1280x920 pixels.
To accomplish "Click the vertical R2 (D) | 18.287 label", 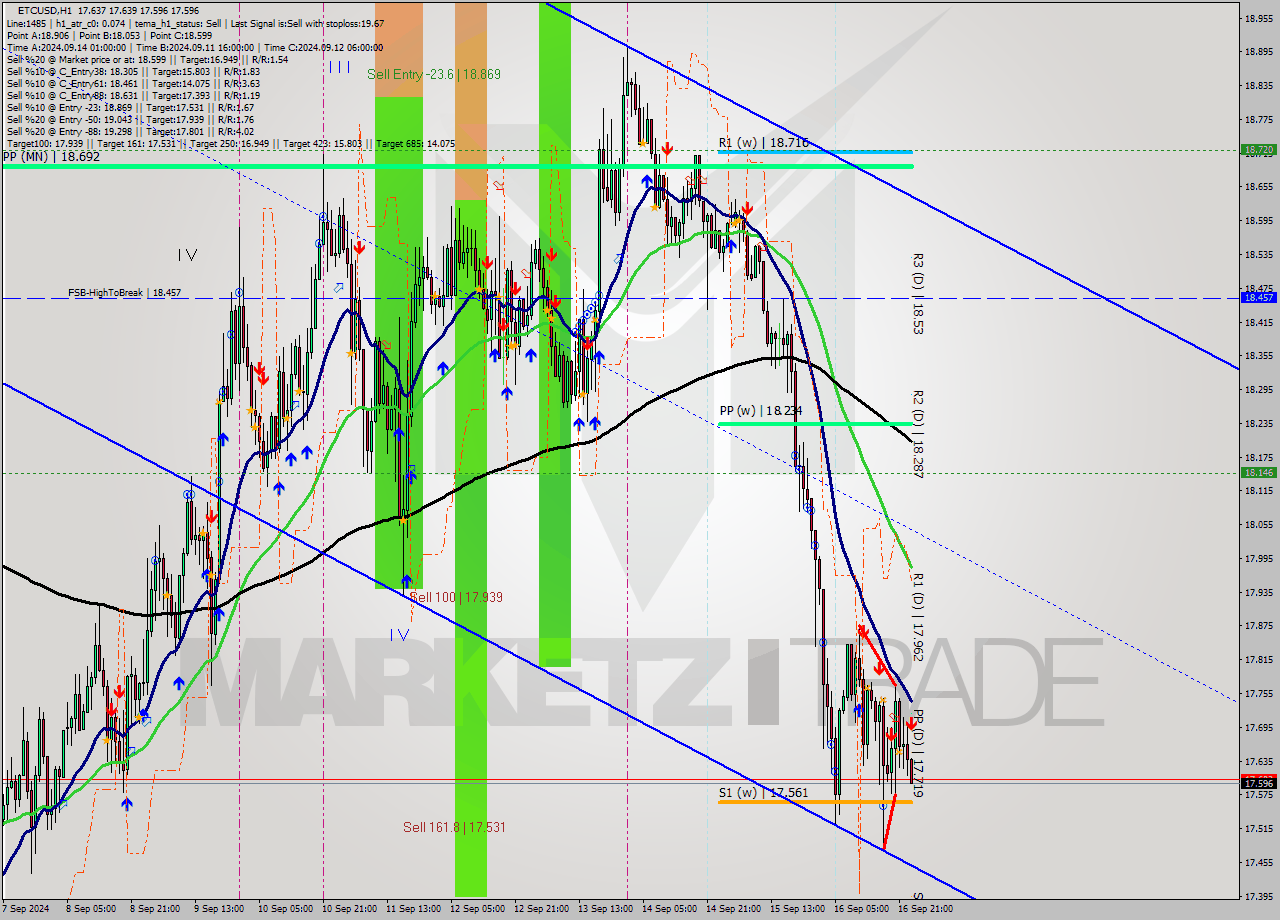I will click(918, 434).
